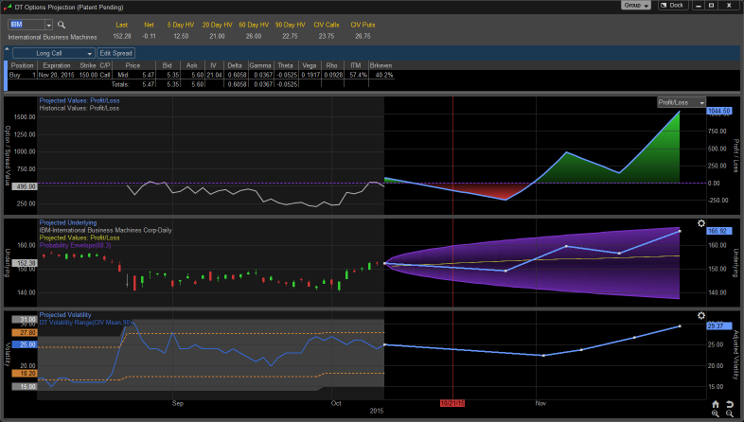Click the 20 Day HV 21.00 value
The image size is (744, 422).
(217, 36)
